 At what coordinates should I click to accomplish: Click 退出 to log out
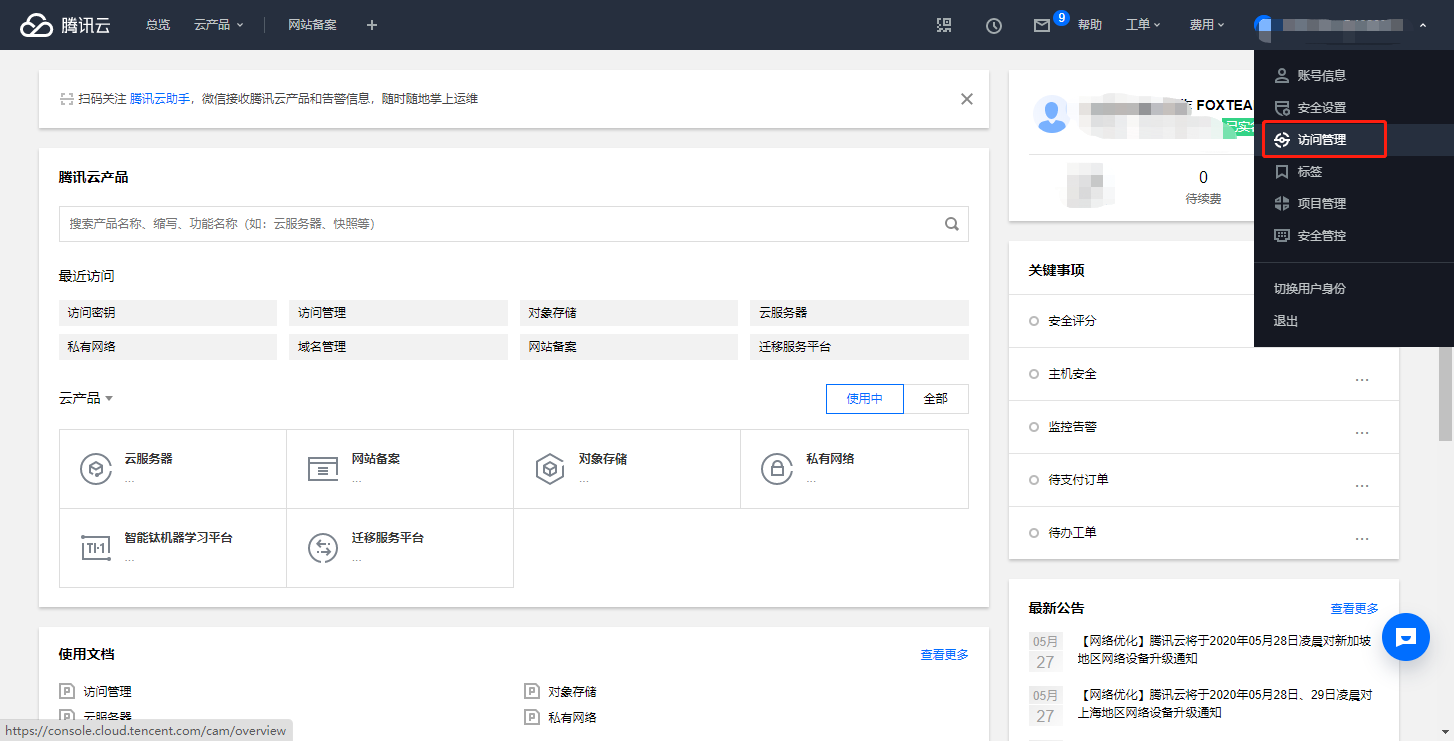(x=1286, y=321)
